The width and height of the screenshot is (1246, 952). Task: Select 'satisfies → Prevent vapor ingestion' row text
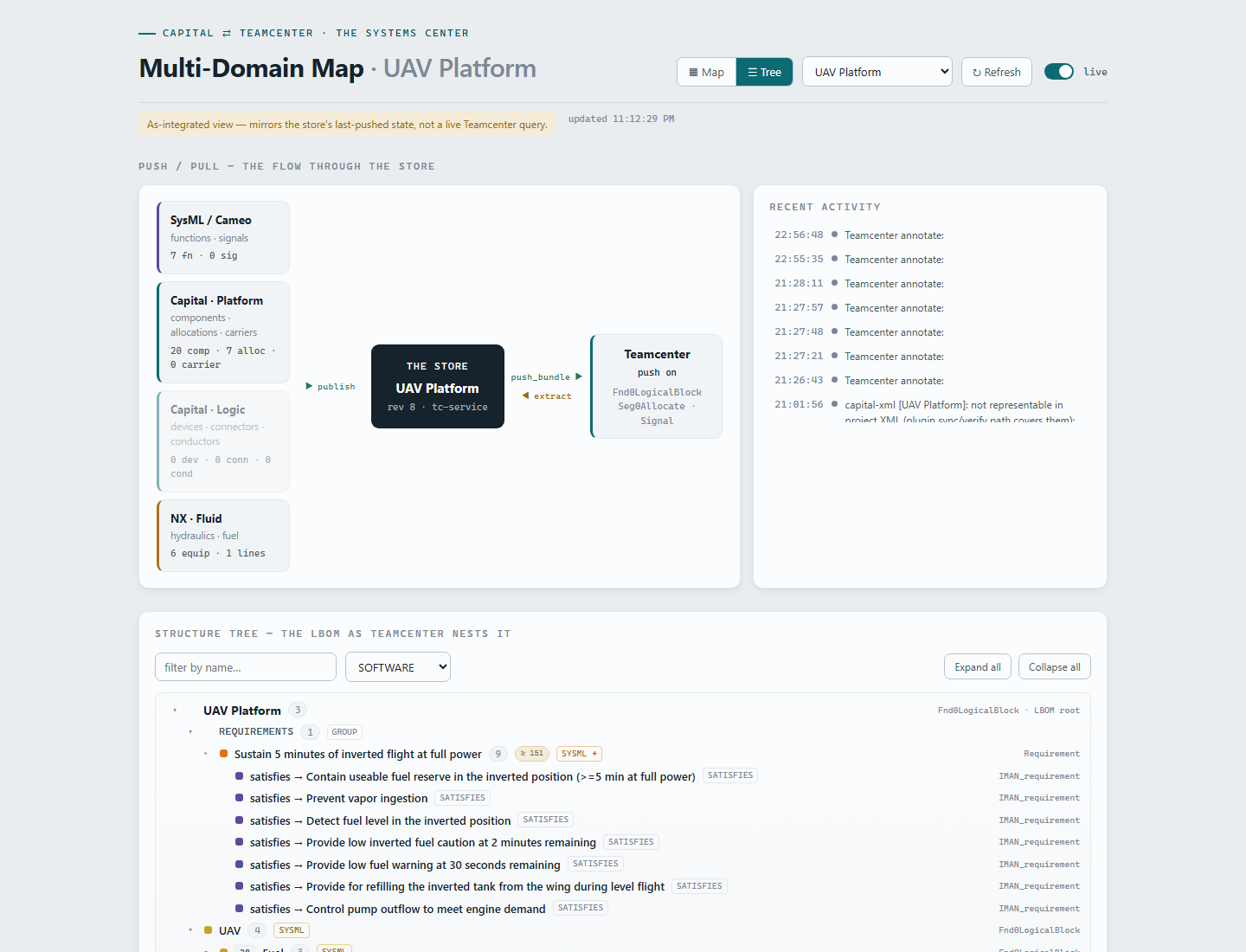339,798
